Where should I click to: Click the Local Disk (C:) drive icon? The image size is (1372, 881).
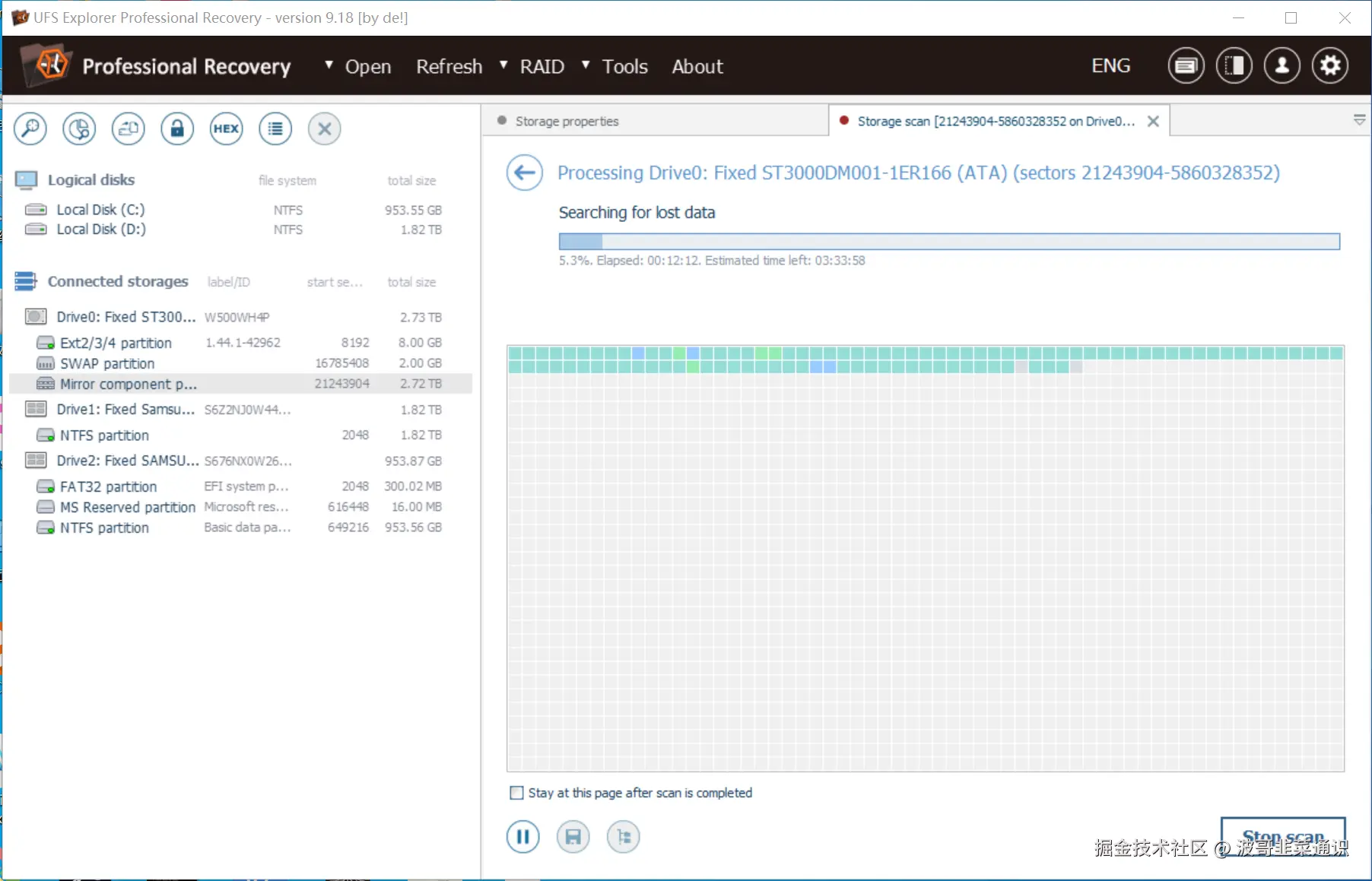click(36, 209)
